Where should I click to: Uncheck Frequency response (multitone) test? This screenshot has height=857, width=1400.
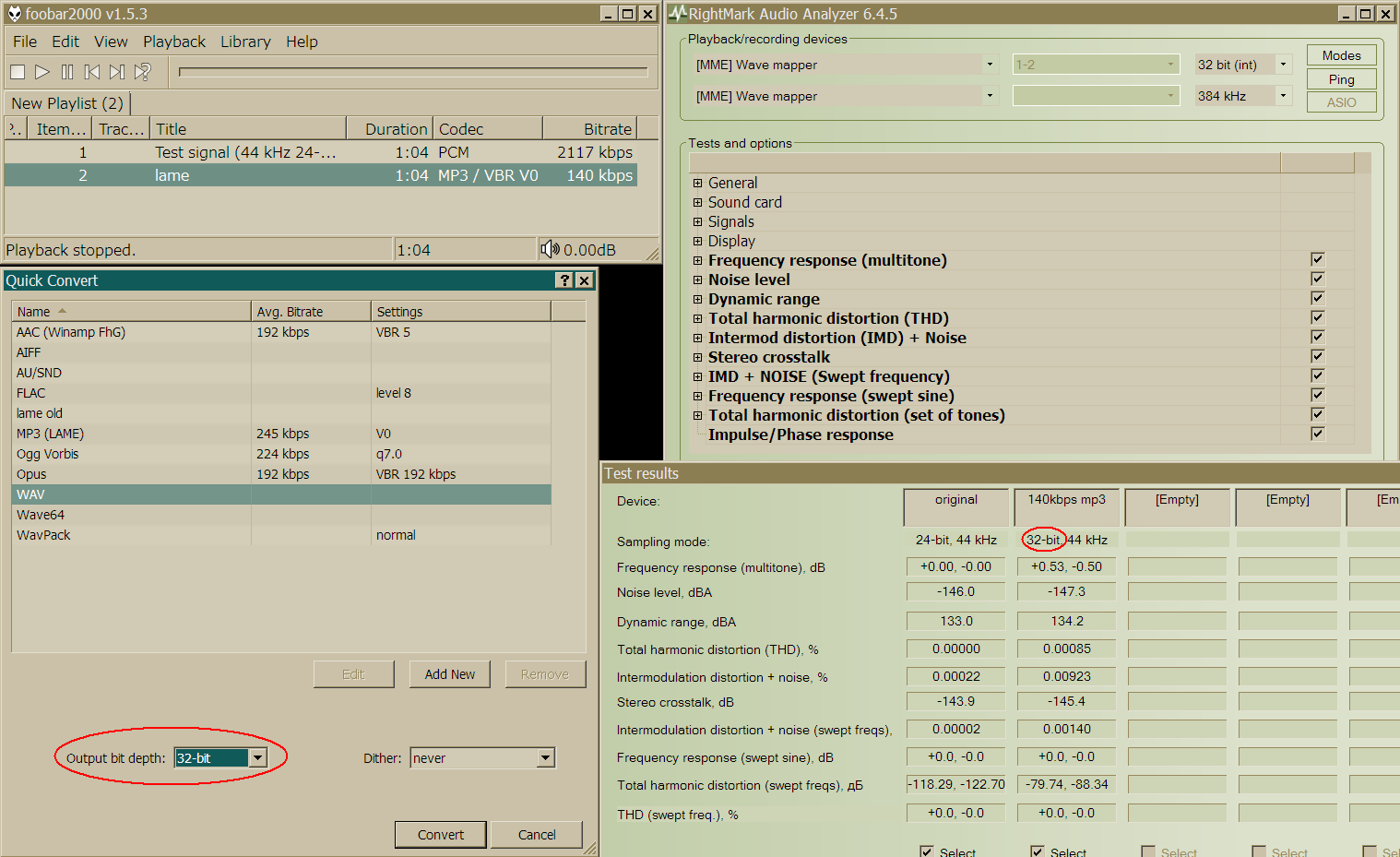1317,259
